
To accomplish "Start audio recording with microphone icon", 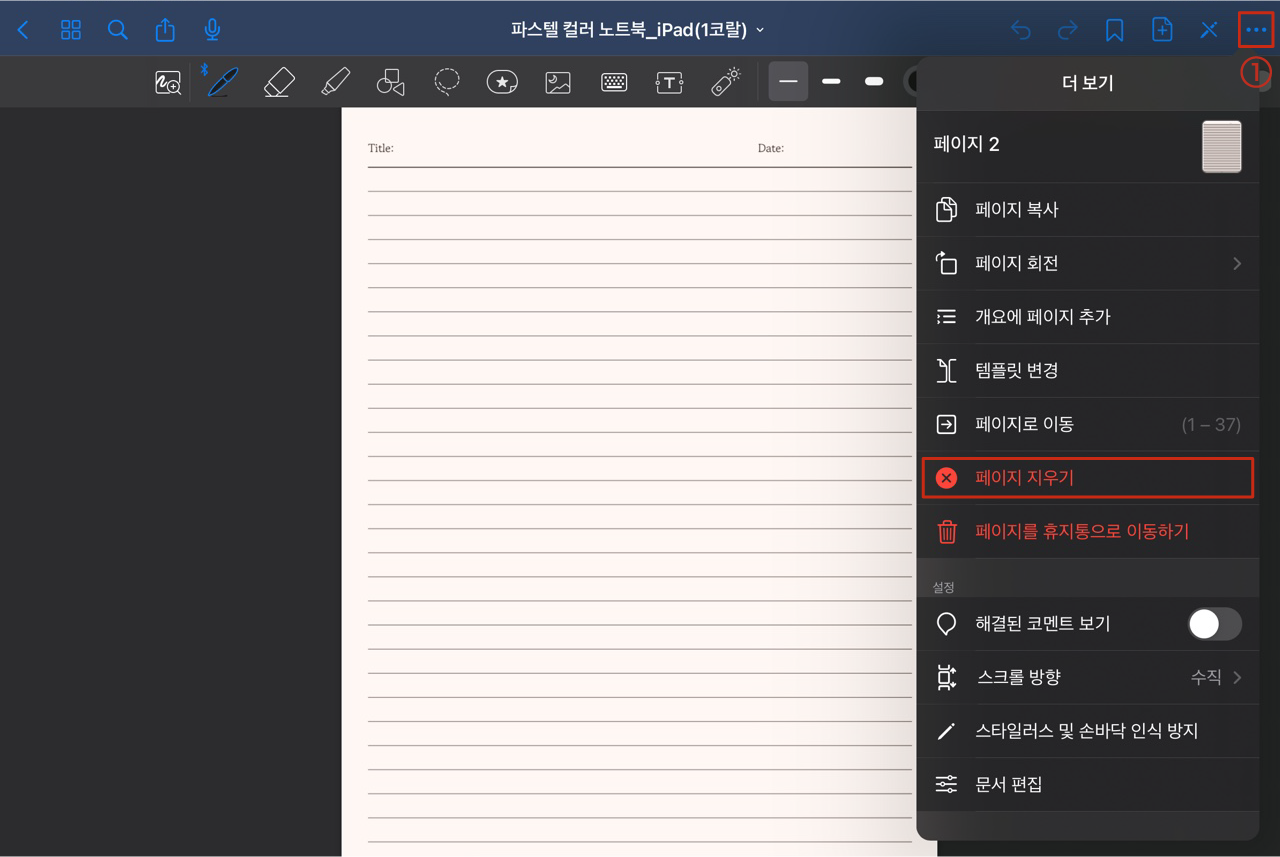I will coord(212,30).
